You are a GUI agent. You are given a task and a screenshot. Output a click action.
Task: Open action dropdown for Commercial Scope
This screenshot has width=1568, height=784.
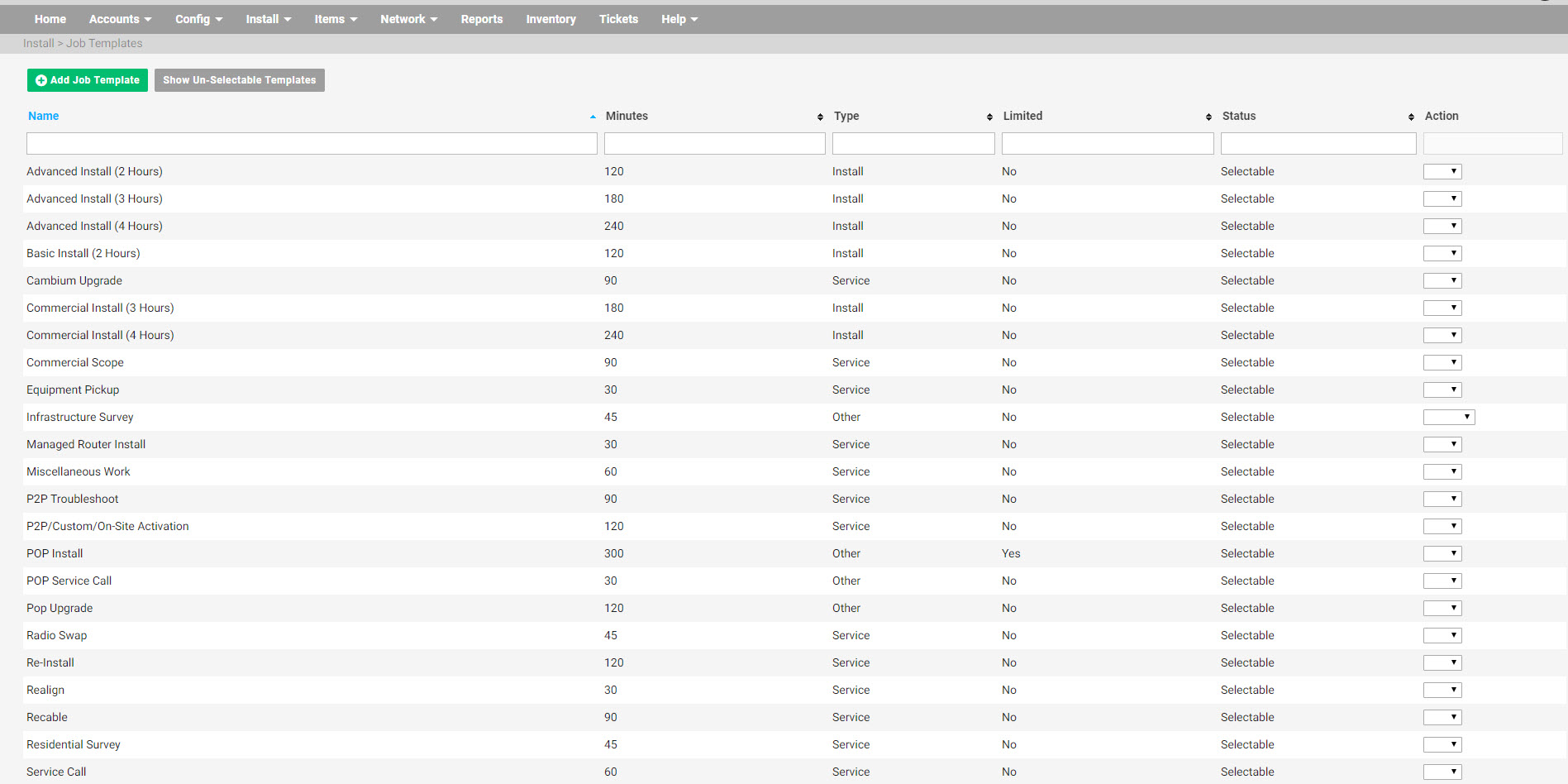[x=1442, y=362]
